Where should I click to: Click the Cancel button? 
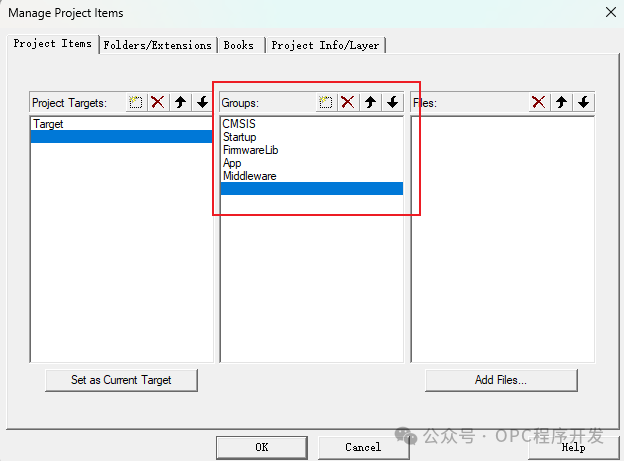[363, 447]
